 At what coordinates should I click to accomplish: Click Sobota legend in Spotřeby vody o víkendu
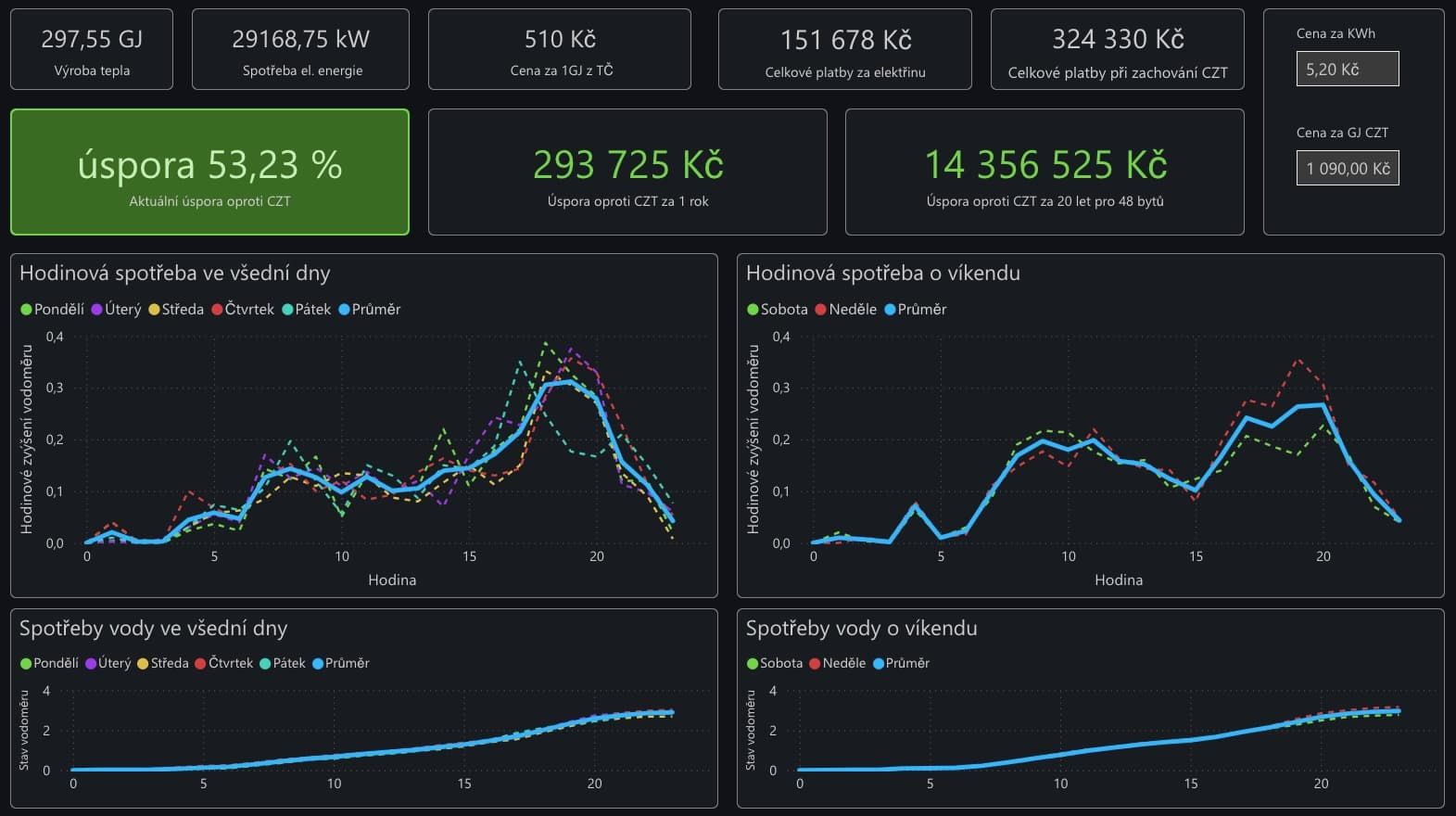775,664
